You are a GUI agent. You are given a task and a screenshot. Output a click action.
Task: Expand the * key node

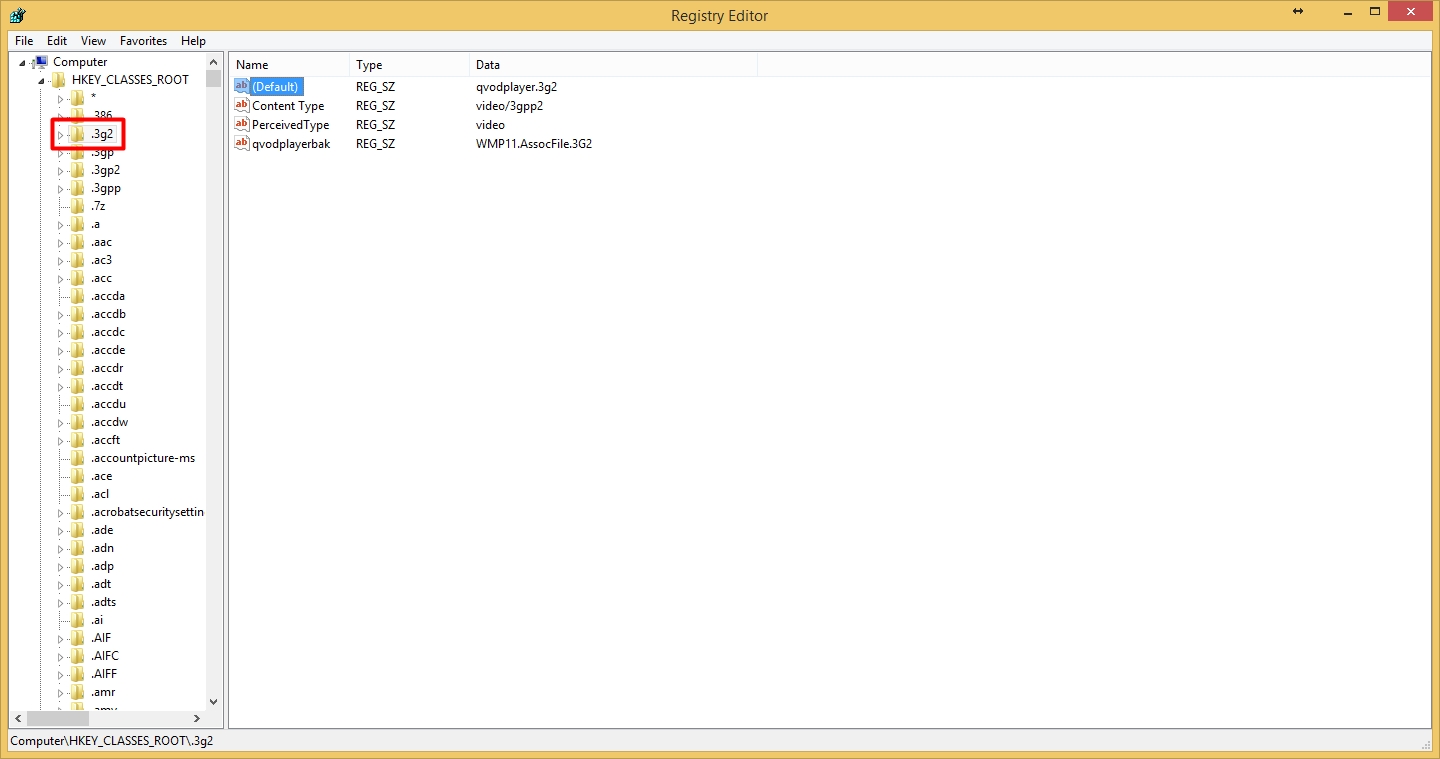(60, 98)
